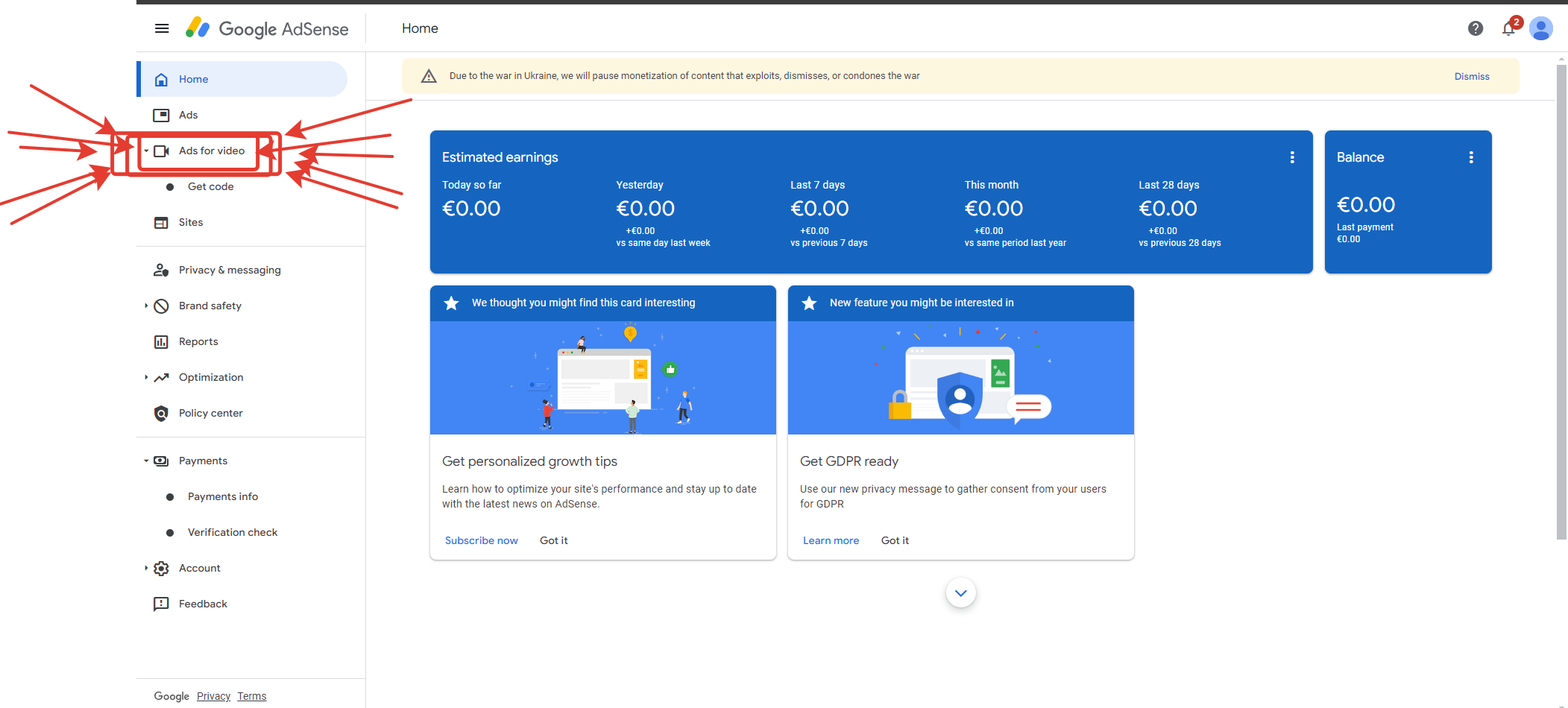Image resolution: width=1568 pixels, height=708 pixels.
Task: Open the Terms footer link
Action: click(252, 696)
